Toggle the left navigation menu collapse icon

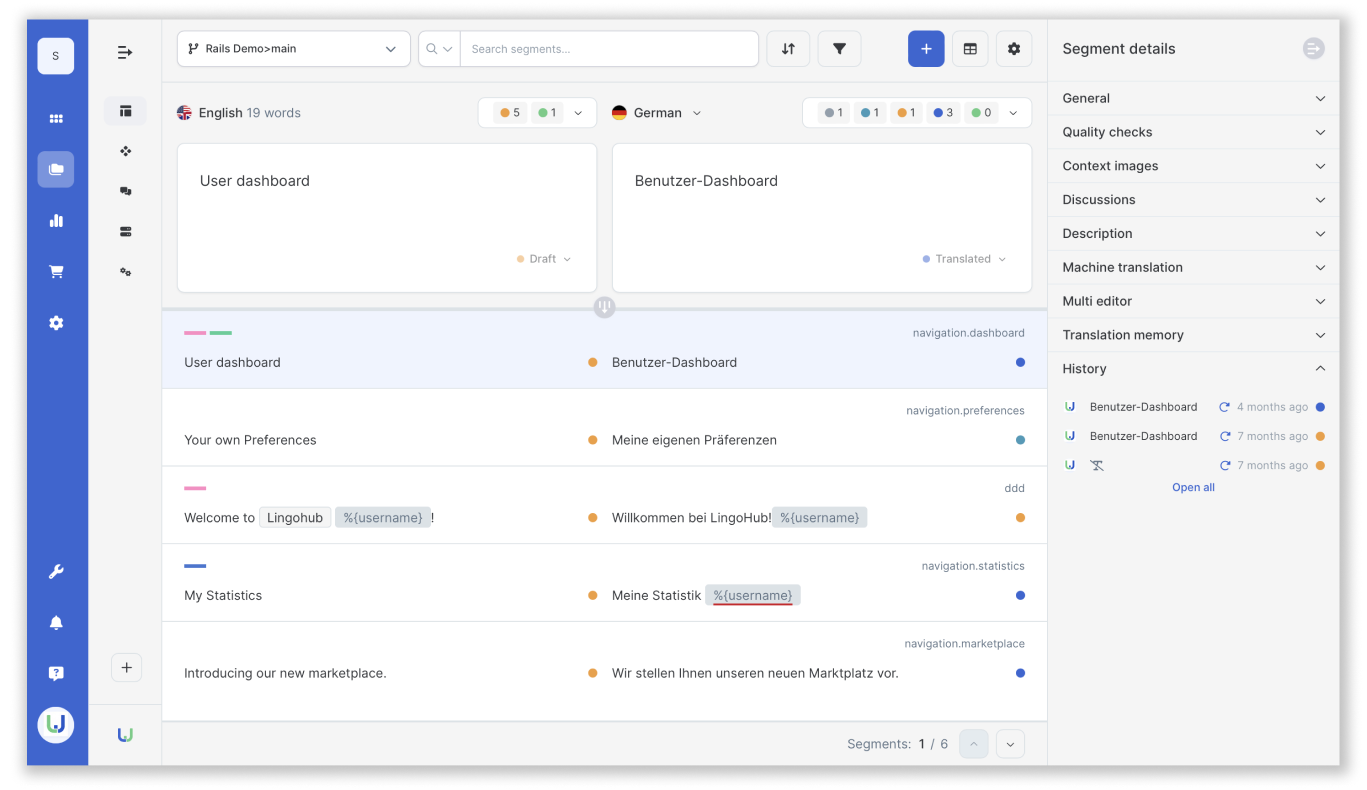pos(125,52)
